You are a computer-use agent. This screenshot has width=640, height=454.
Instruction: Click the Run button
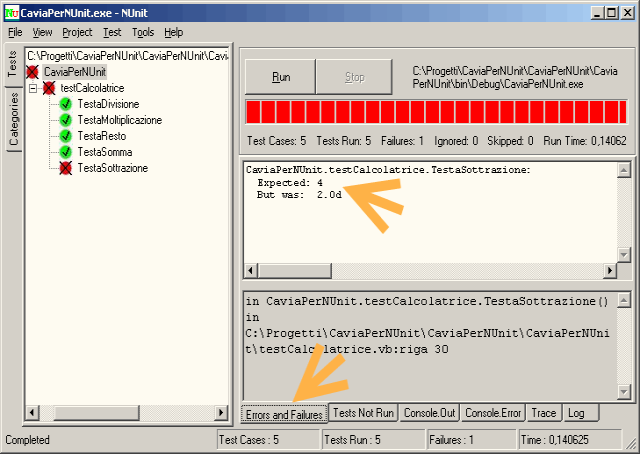pyautogui.click(x=280, y=77)
